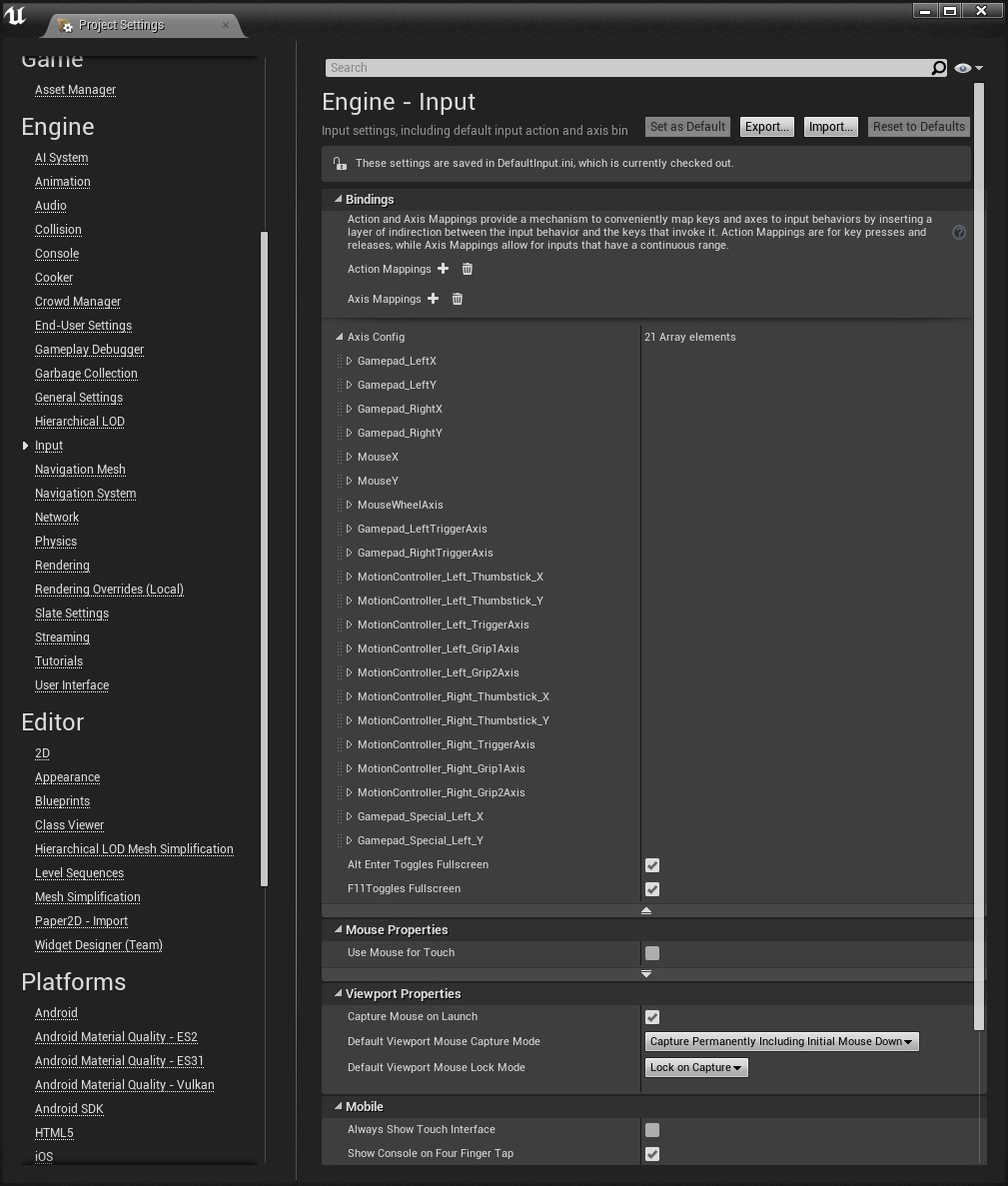Open Default Viewport Mouse Lock Mode dropdown
Image resolution: width=1008 pixels, height=1186 pixels.
[696, 1067]
